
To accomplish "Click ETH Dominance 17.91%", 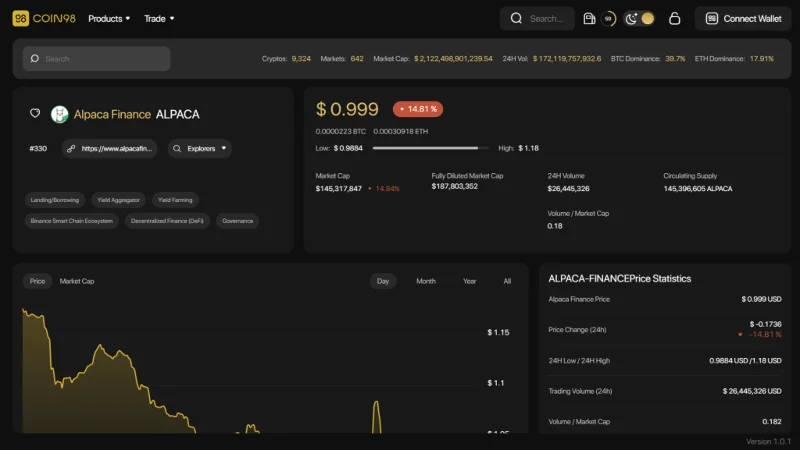I will click(761, 59).
